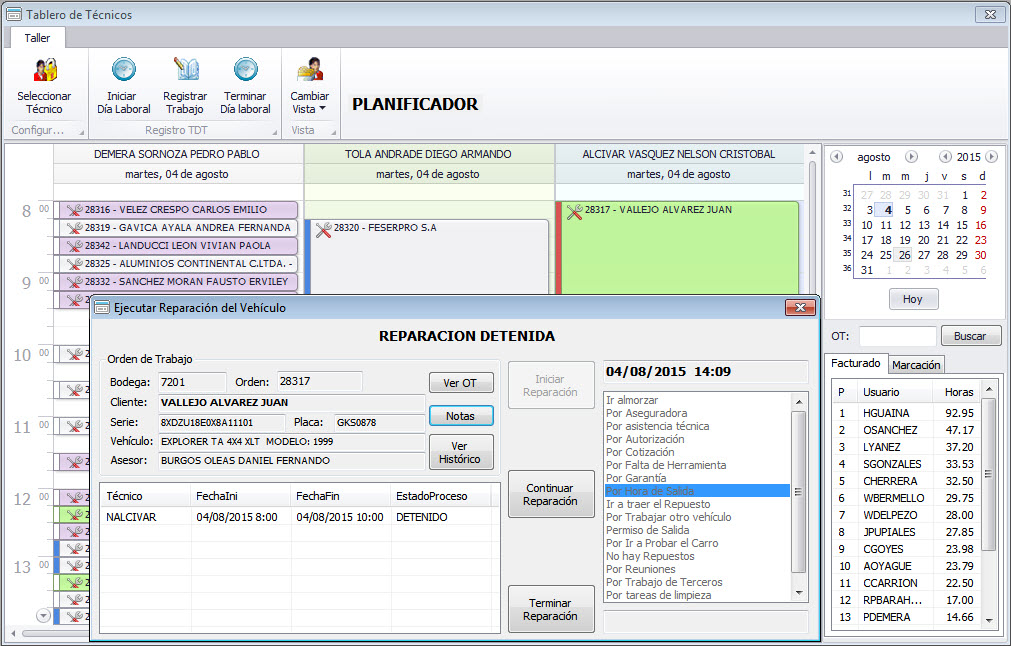Open Registrar Trabajo from the ribbon
The width and height of the screenshot is (1011, 646).
(x=185, y=71)
